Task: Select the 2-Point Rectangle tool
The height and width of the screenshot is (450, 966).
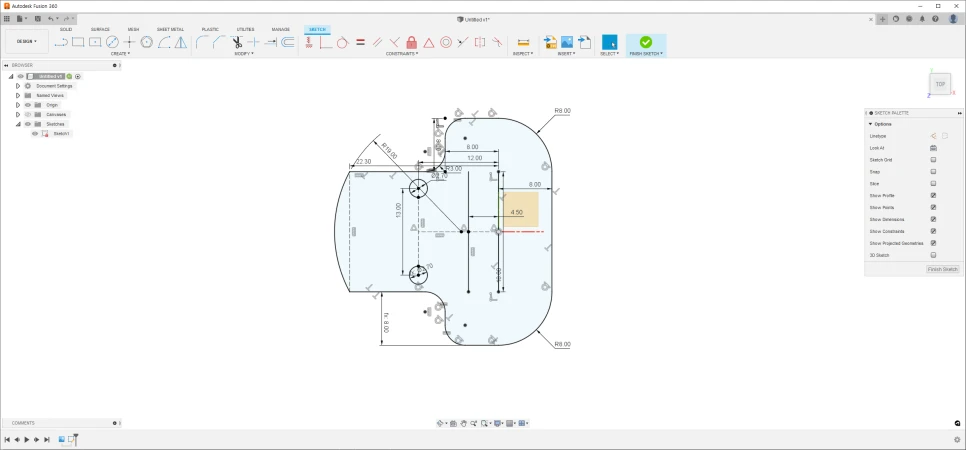Action: (78, 42)
